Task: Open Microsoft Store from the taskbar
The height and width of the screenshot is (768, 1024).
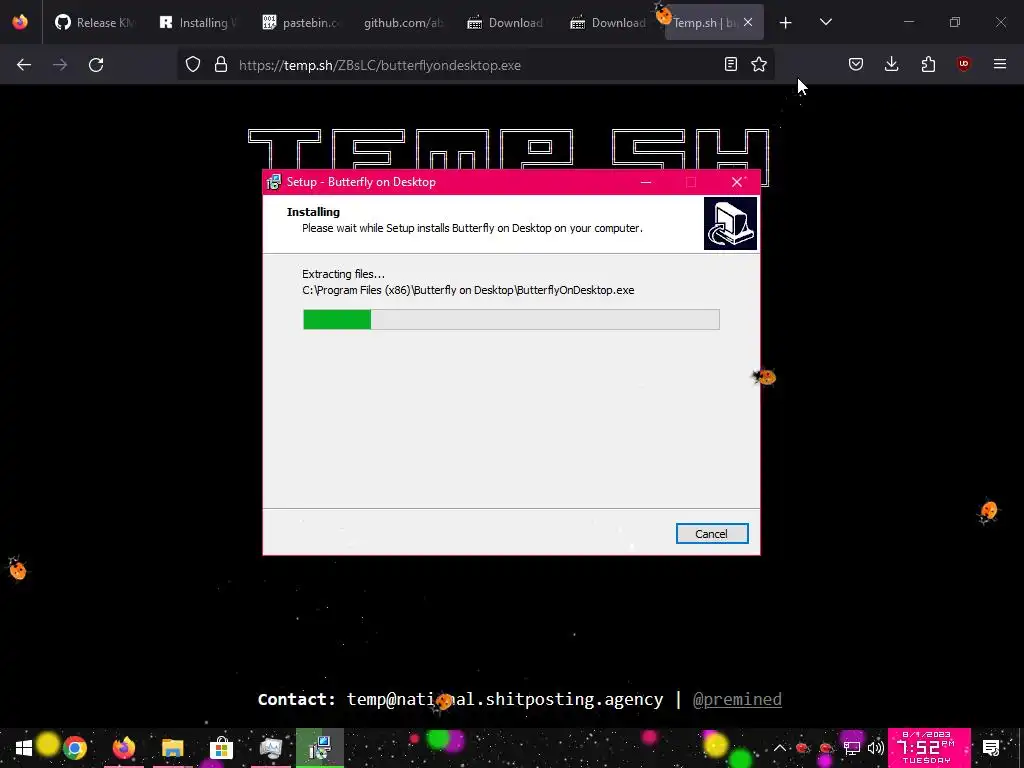Action: coord(221,748)
